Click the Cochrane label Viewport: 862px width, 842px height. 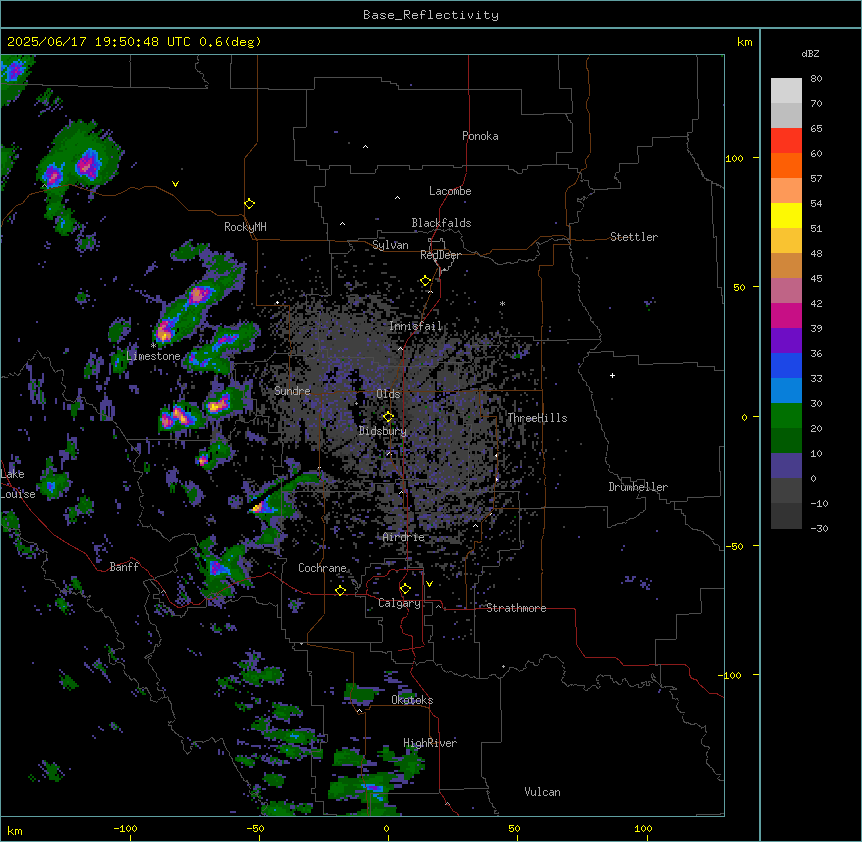click(322, 568)
